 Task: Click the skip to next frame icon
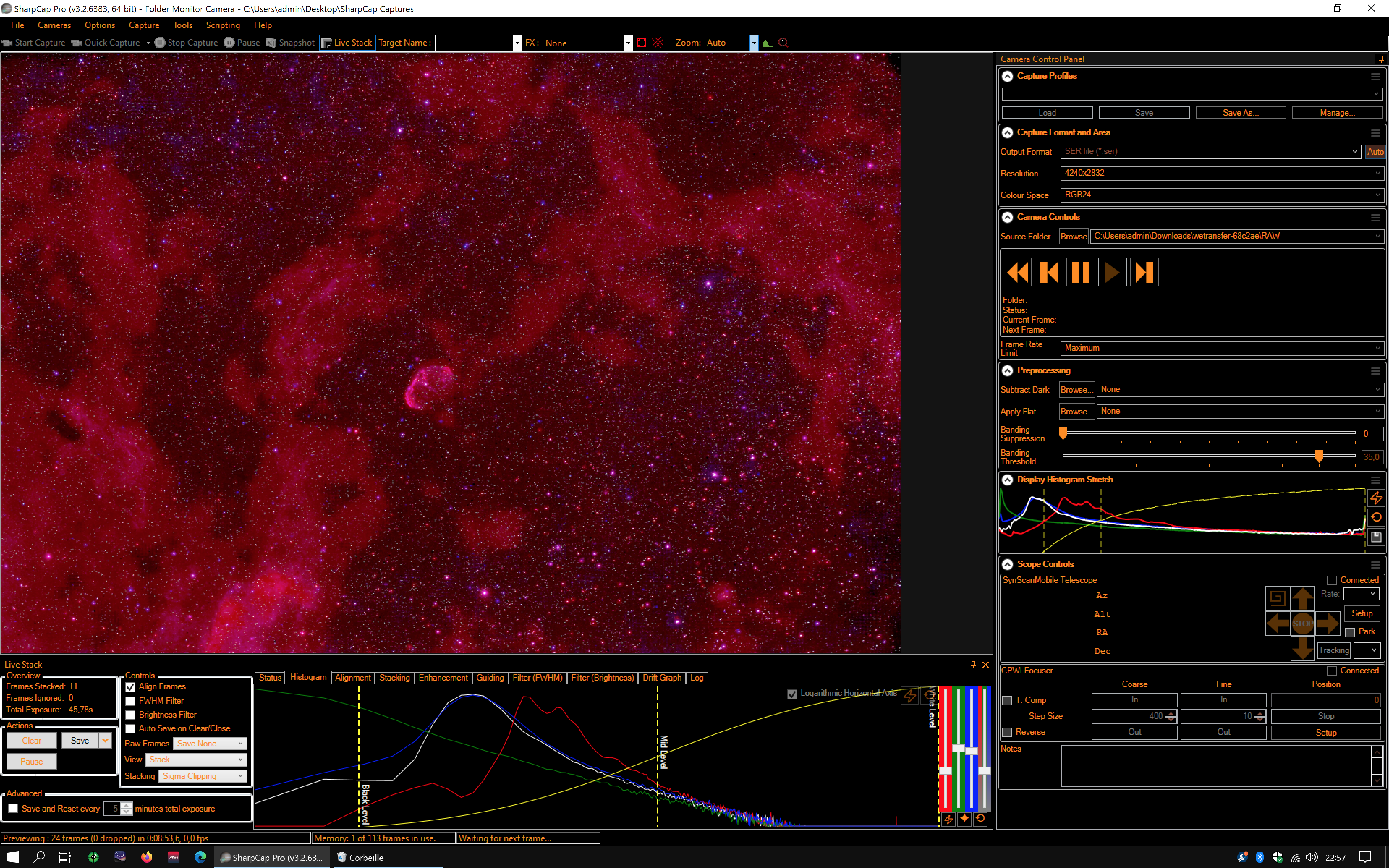coord(1144,272)
